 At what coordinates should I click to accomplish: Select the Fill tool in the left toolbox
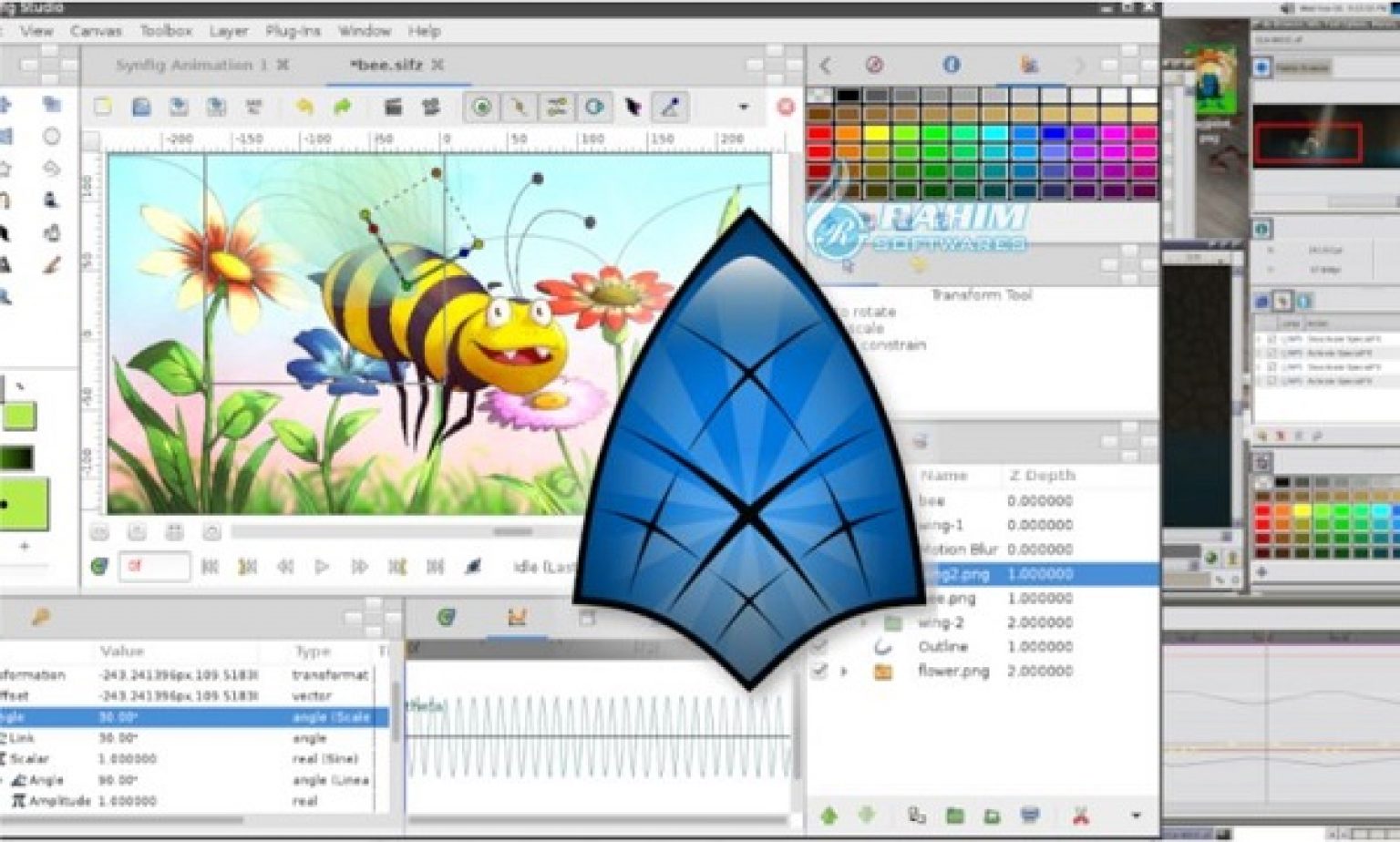(8, 263)
